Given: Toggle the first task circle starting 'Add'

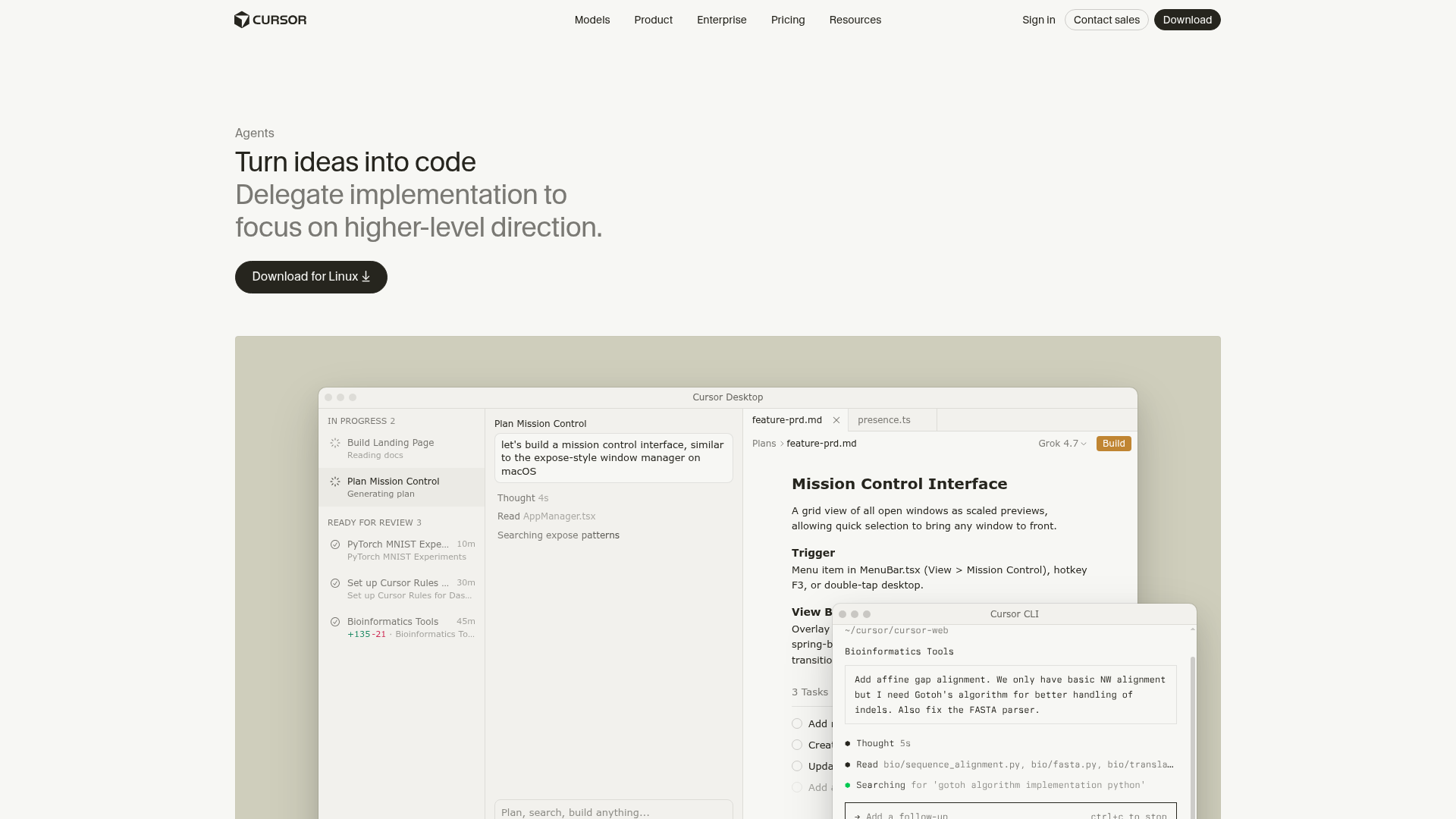Looking at the screenshot, I should pos(797,723).
